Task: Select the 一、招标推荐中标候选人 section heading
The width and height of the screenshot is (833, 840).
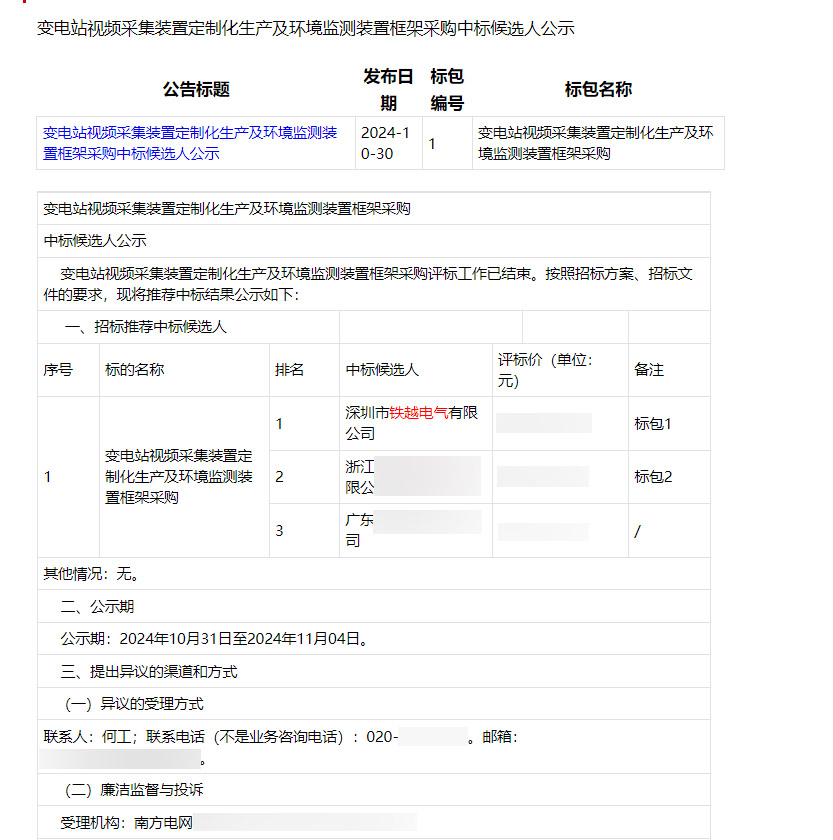Action: point(146,327)
